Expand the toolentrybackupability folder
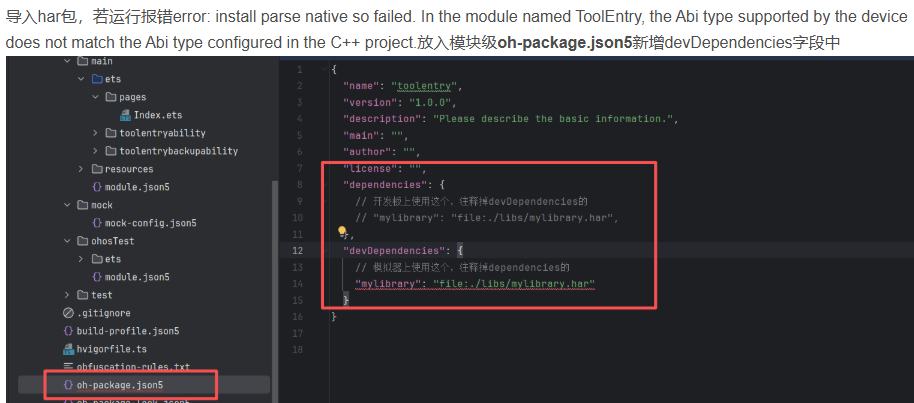Screen dimensions: 914x403 pyautogui.click(x=96, y=151)
